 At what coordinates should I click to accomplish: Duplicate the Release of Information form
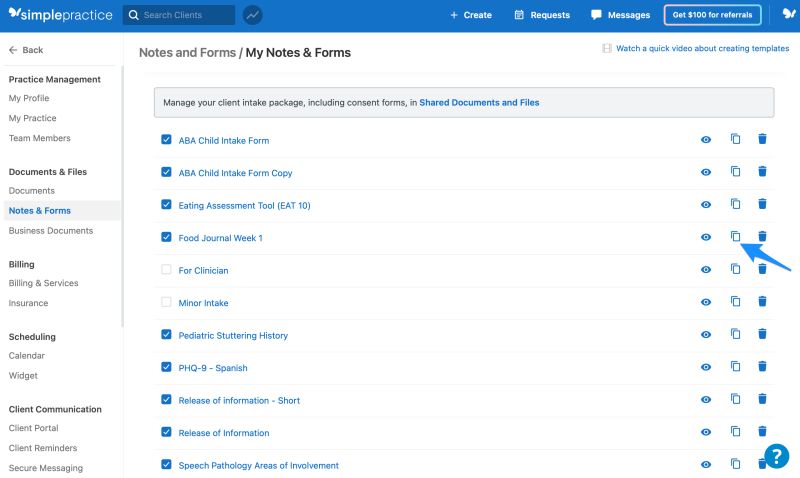click(735, 432)
